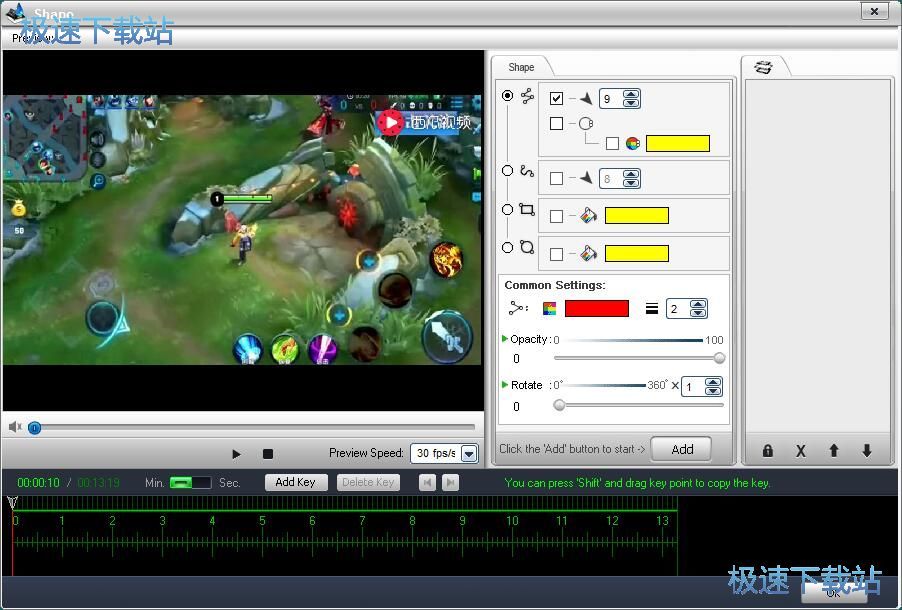This screenshot has height=610, width=902.
Task: Select the ellipse shape radio button
Action: point(507,247)
